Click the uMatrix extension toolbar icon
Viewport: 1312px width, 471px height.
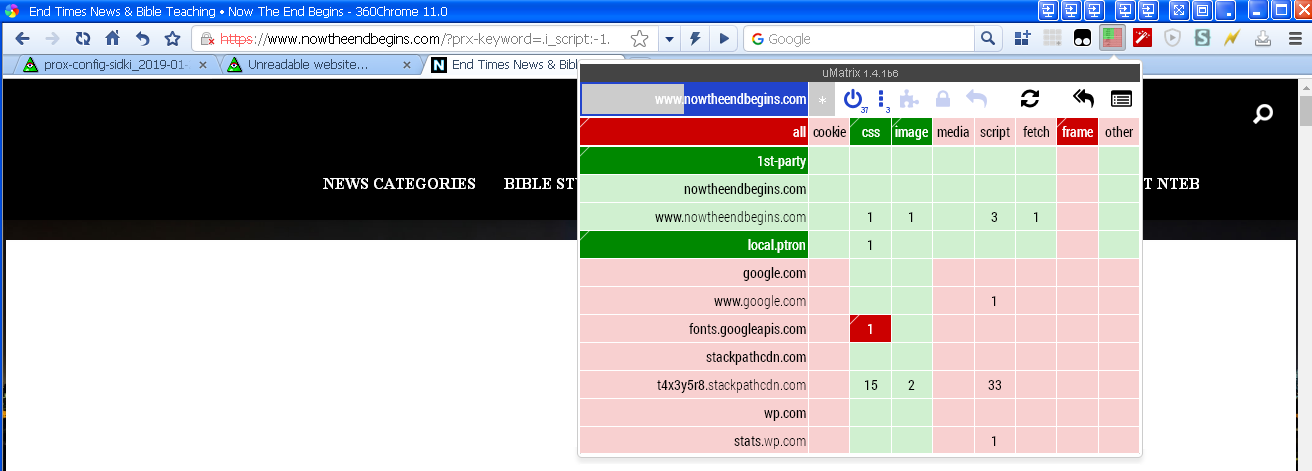pos(1111,39)
